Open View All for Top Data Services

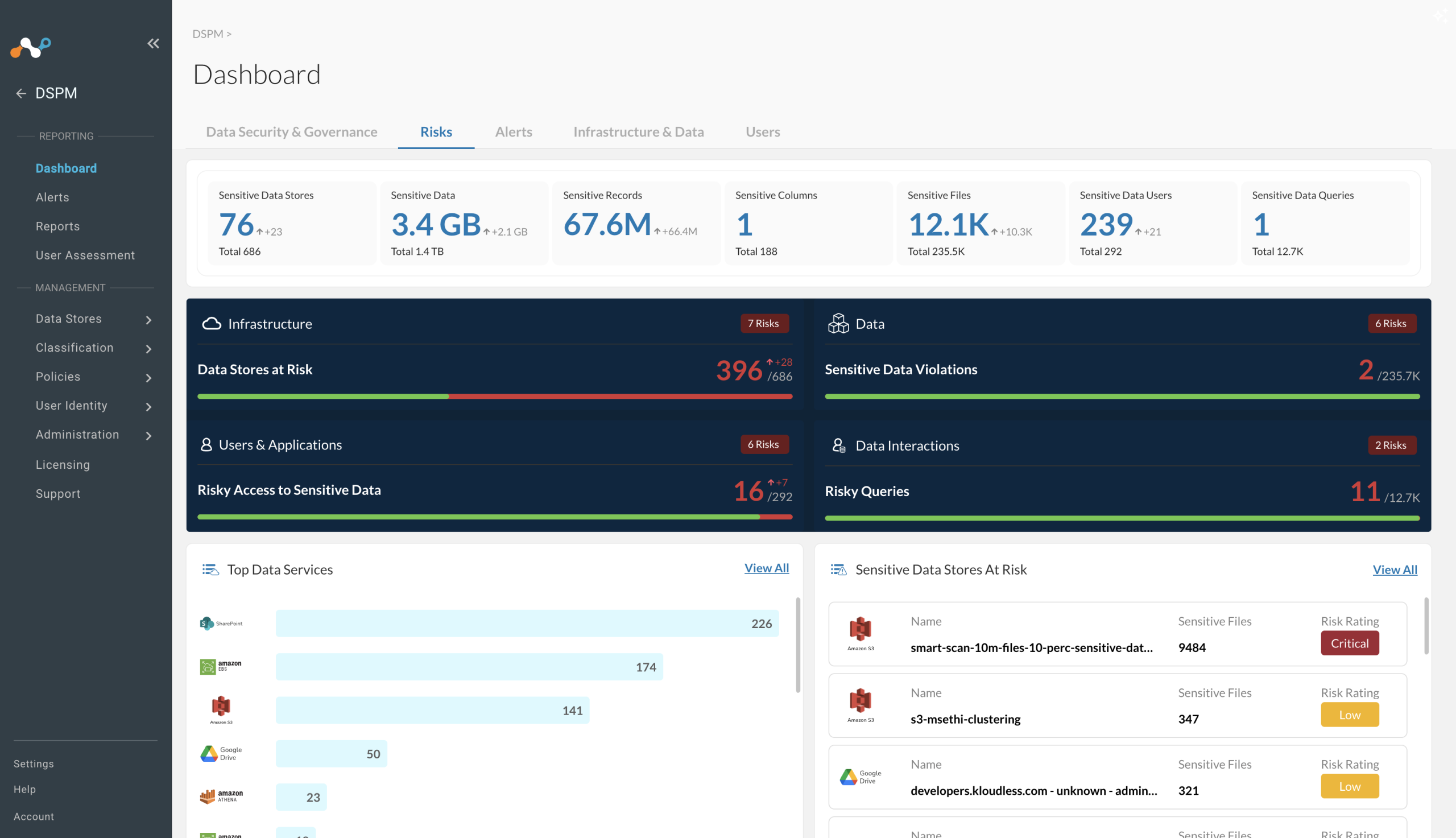tap(766, 568)
